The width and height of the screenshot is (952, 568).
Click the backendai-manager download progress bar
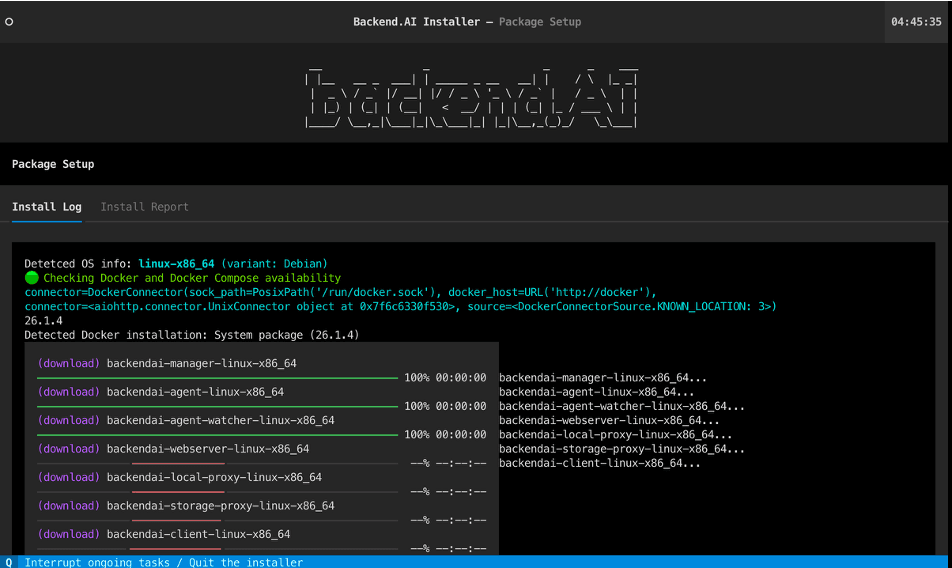[217, 378]
